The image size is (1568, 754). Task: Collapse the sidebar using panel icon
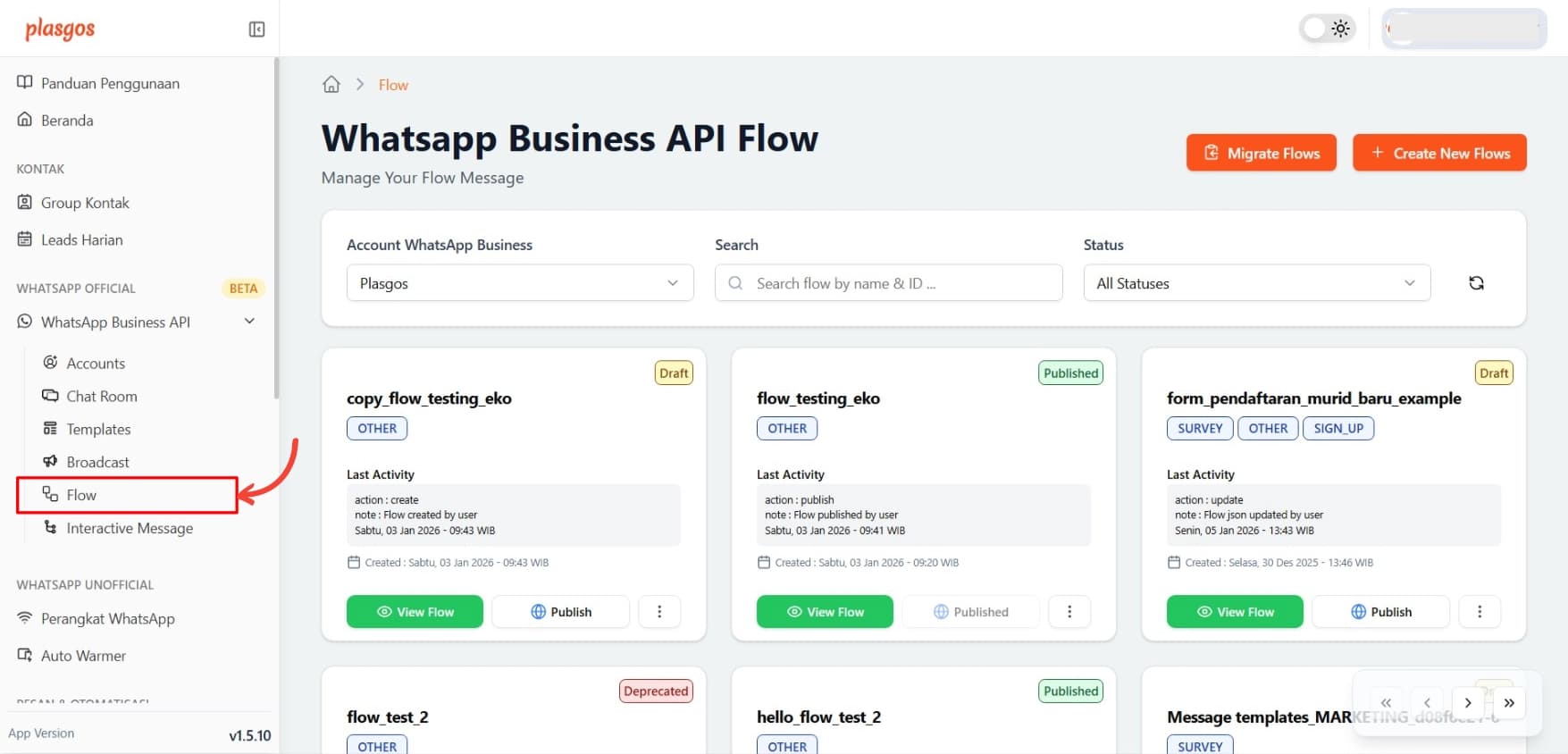click(x=256, y=29)
